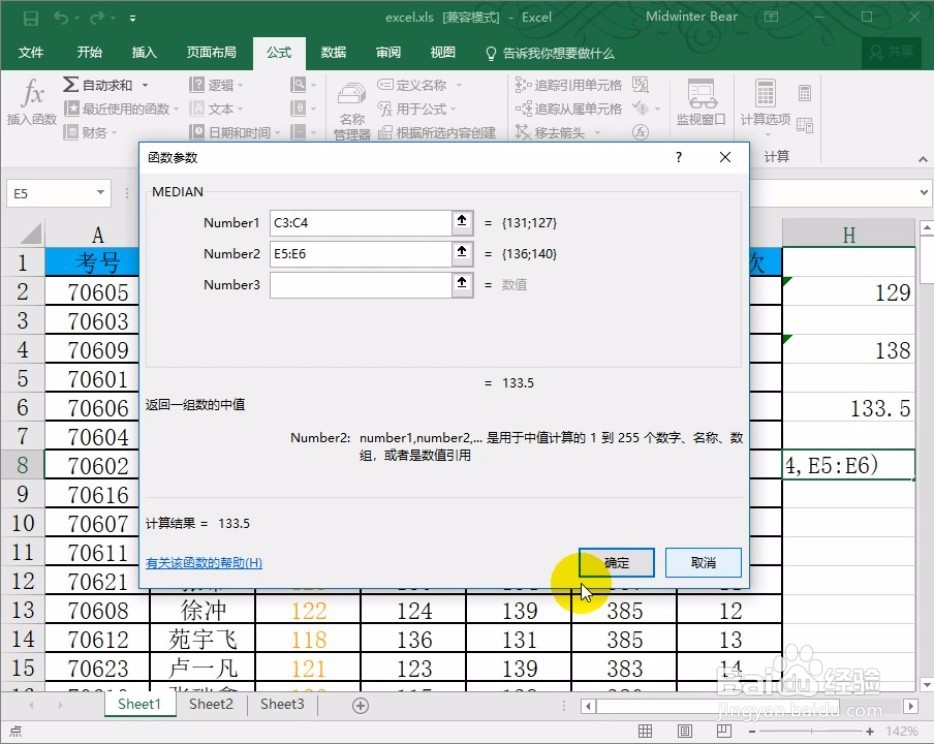Screen dimensions: 934x744
Task: Click the zoom out minus button
Action: 752,731
